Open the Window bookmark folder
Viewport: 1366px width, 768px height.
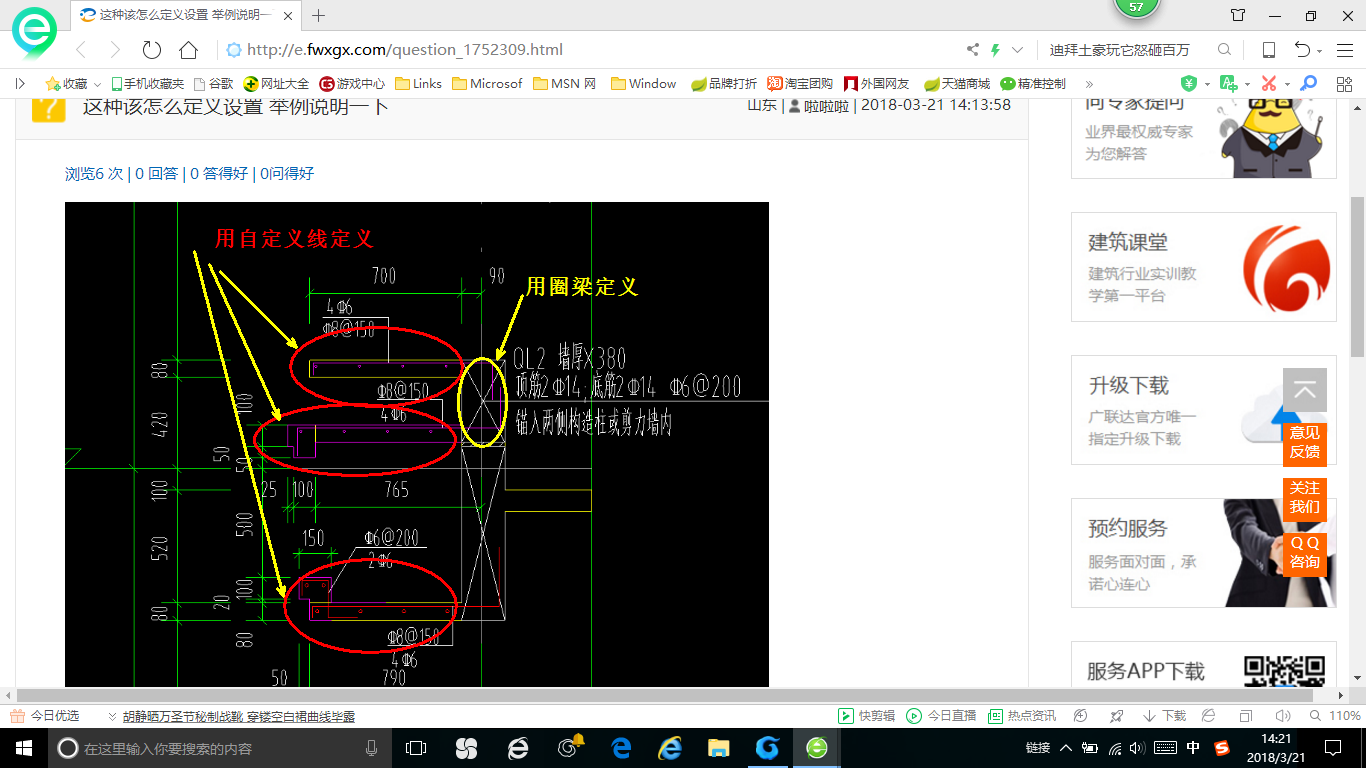tap(643, 84)
